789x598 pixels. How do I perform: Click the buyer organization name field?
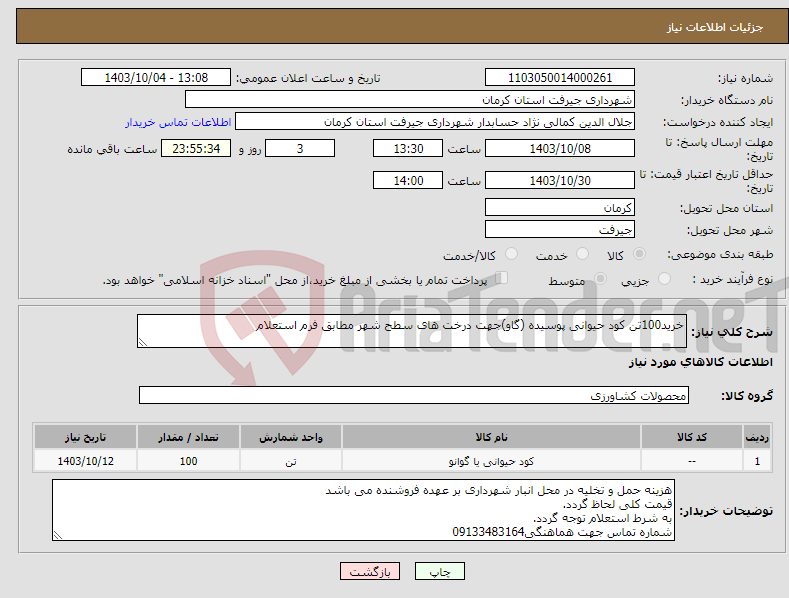[410, 100]
